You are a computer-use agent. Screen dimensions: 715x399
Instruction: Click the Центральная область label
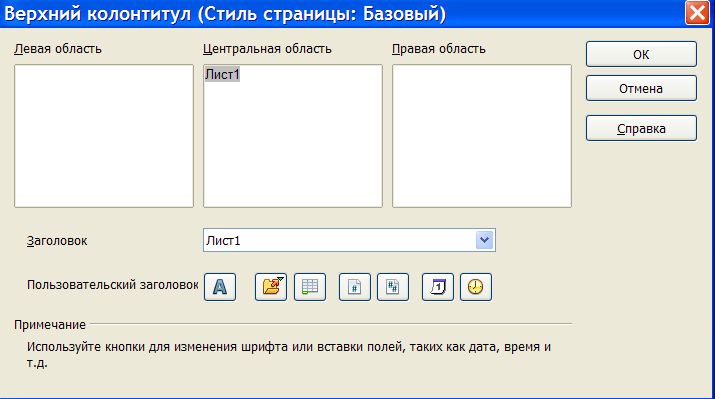[267, 49]
